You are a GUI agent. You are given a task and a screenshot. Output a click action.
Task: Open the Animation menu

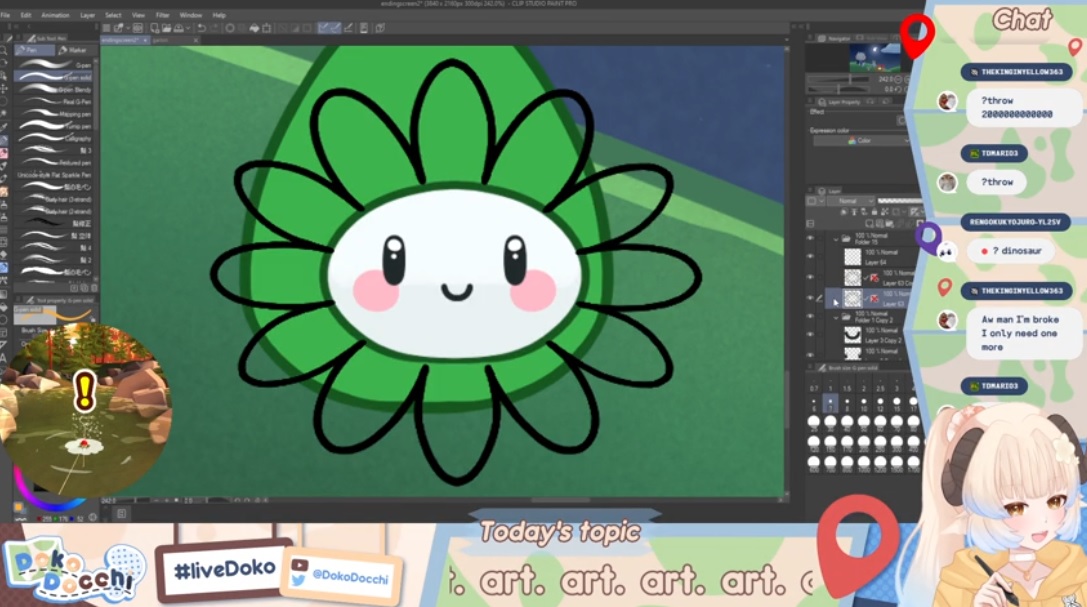[55, 15]
